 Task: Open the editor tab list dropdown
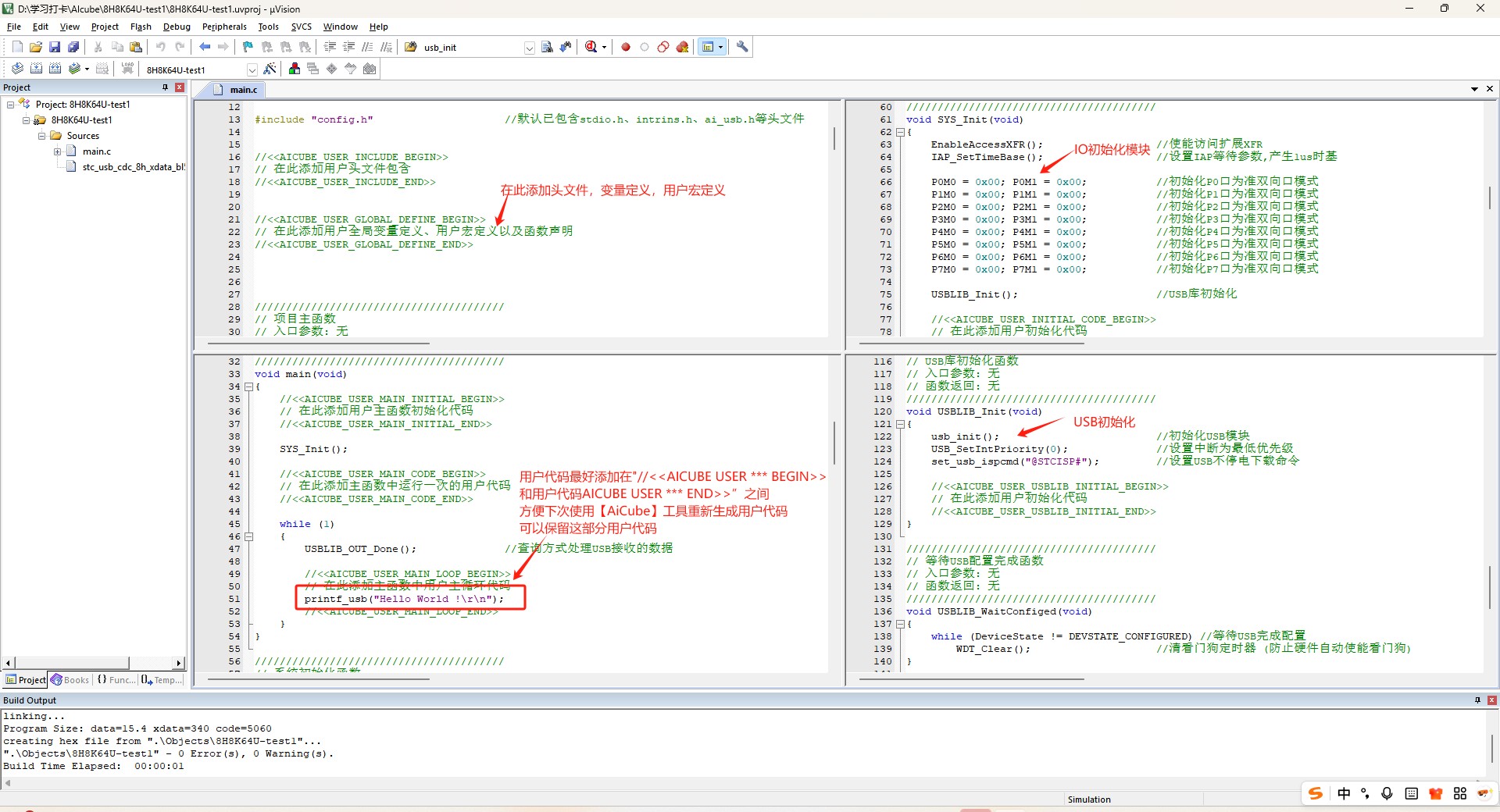coord(1474,89)
